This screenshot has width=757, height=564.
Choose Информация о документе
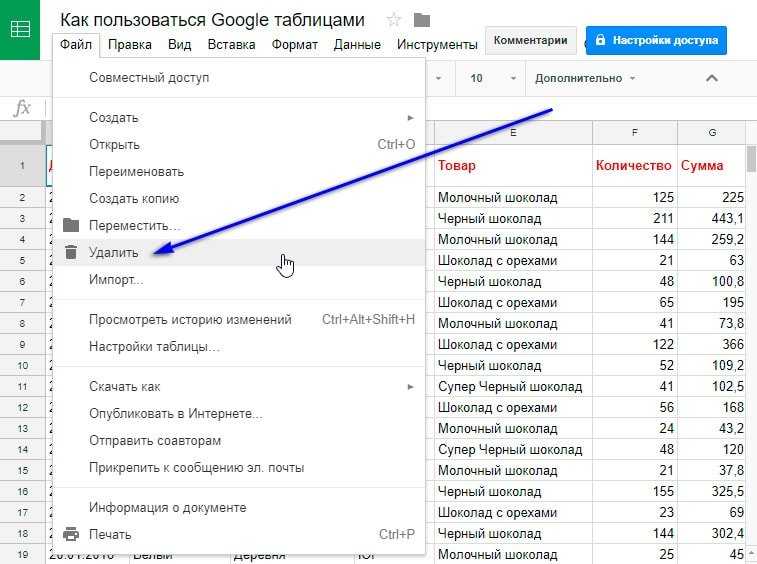click(239, 508)
